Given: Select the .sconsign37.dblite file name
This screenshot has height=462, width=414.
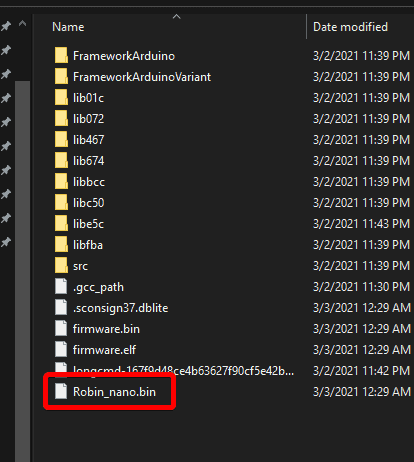Looking at the screenshot, I should click(x=120, y=308).
